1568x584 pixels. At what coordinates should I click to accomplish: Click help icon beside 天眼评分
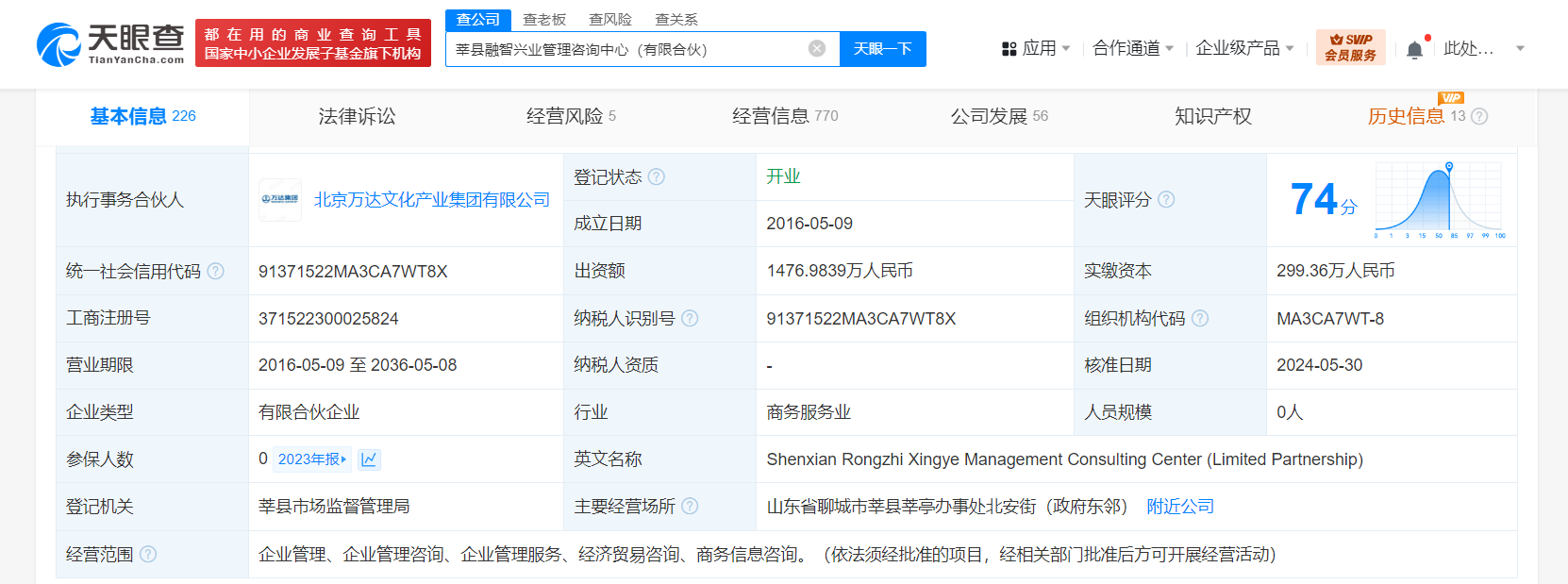pos(1166,200)
